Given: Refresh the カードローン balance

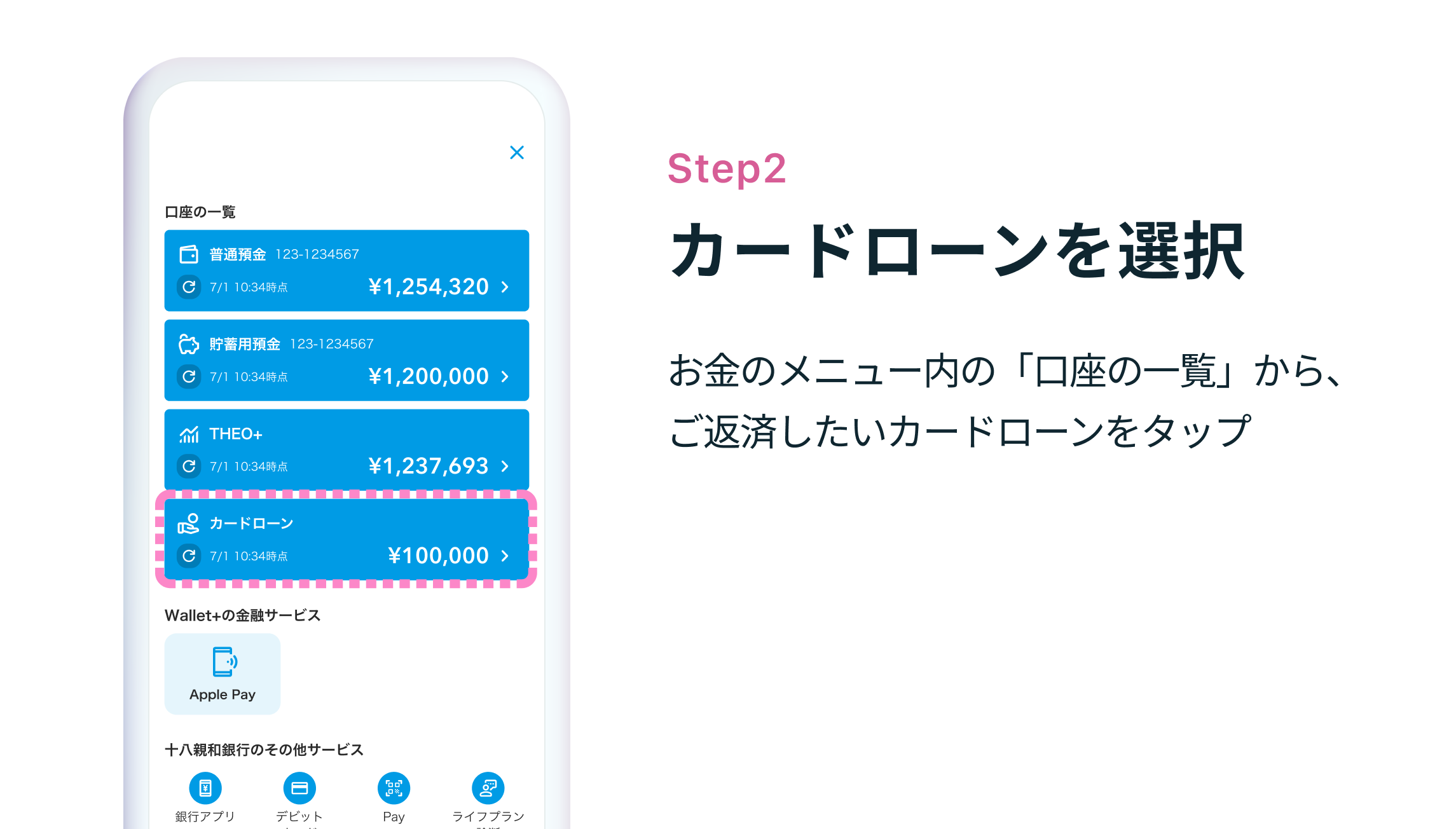Looking at the screenshot, I should pyautogui.click(x=189, y=556).
